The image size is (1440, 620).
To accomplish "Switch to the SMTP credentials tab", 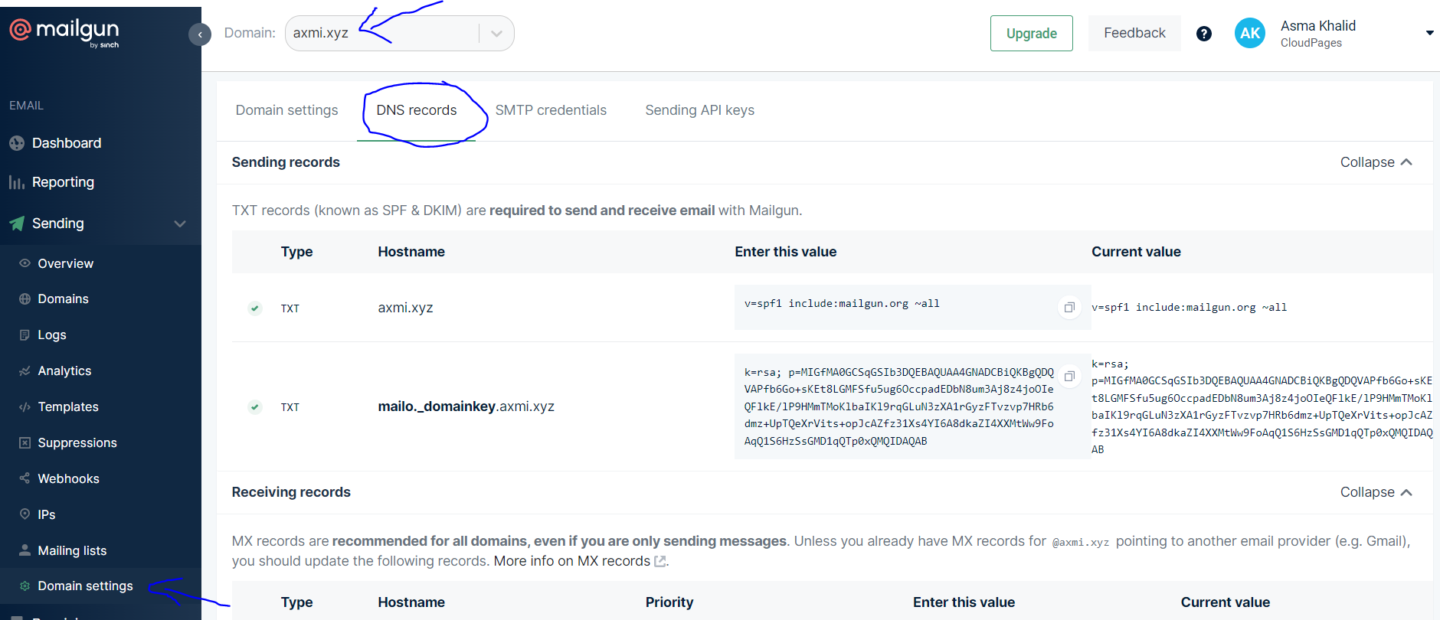I will coord(551,110).
